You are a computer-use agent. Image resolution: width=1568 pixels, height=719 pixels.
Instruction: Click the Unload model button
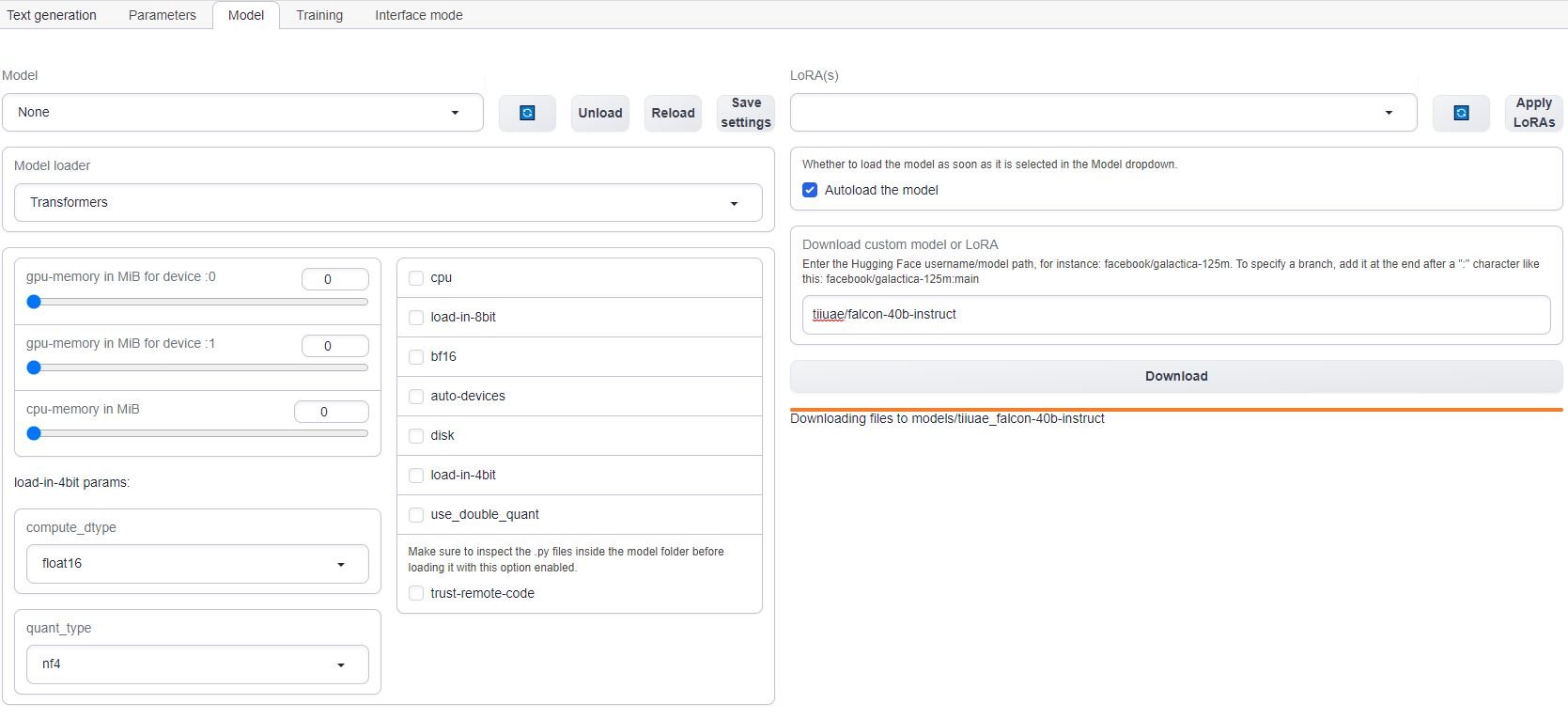point(600,113)
